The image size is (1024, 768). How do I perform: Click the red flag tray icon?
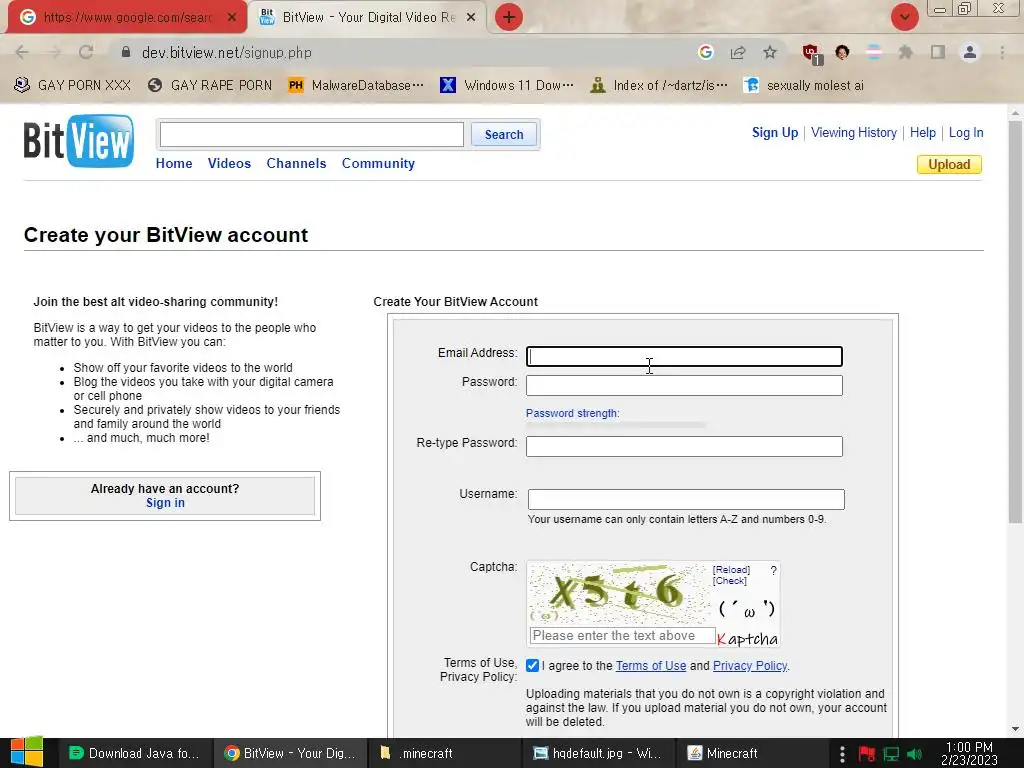coord(867,754)
